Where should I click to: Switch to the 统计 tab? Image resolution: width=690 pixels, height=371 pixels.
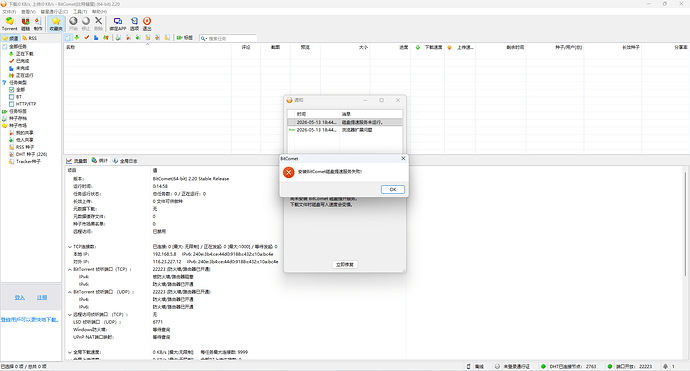click(99, 161)
